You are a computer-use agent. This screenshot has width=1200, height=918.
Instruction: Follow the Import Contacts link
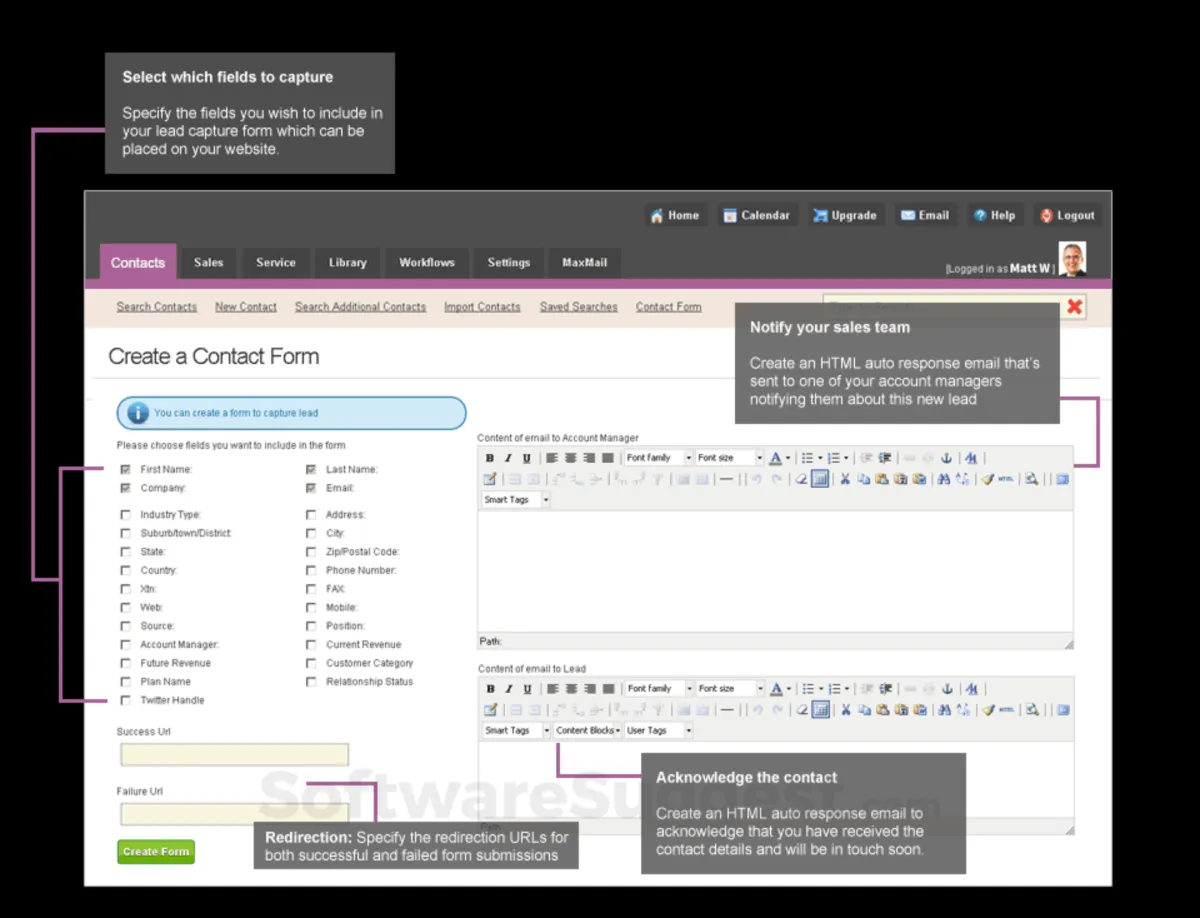click(x=482, y=307)
